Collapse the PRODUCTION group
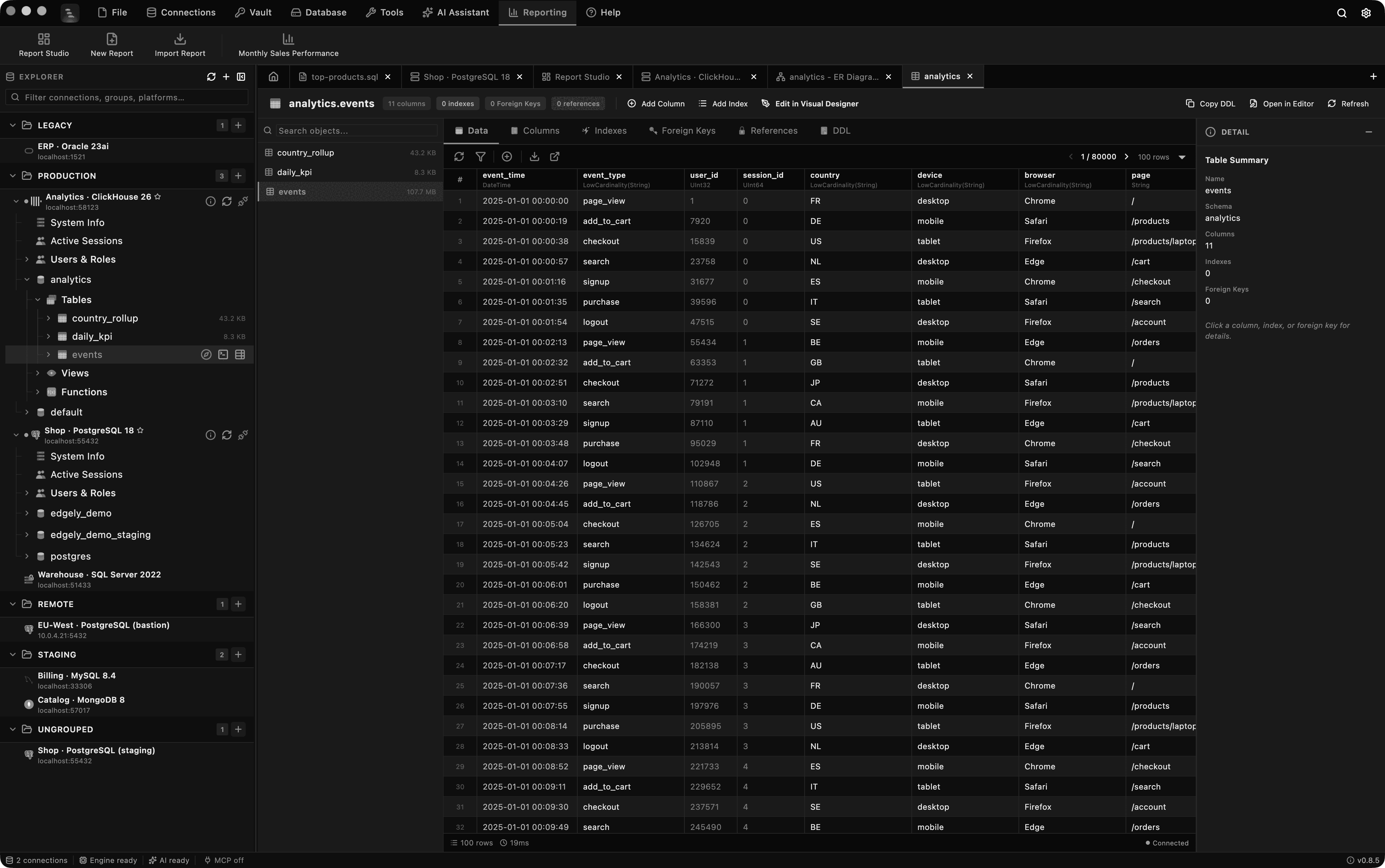1385x868 pixels. [x=13, y=176]
